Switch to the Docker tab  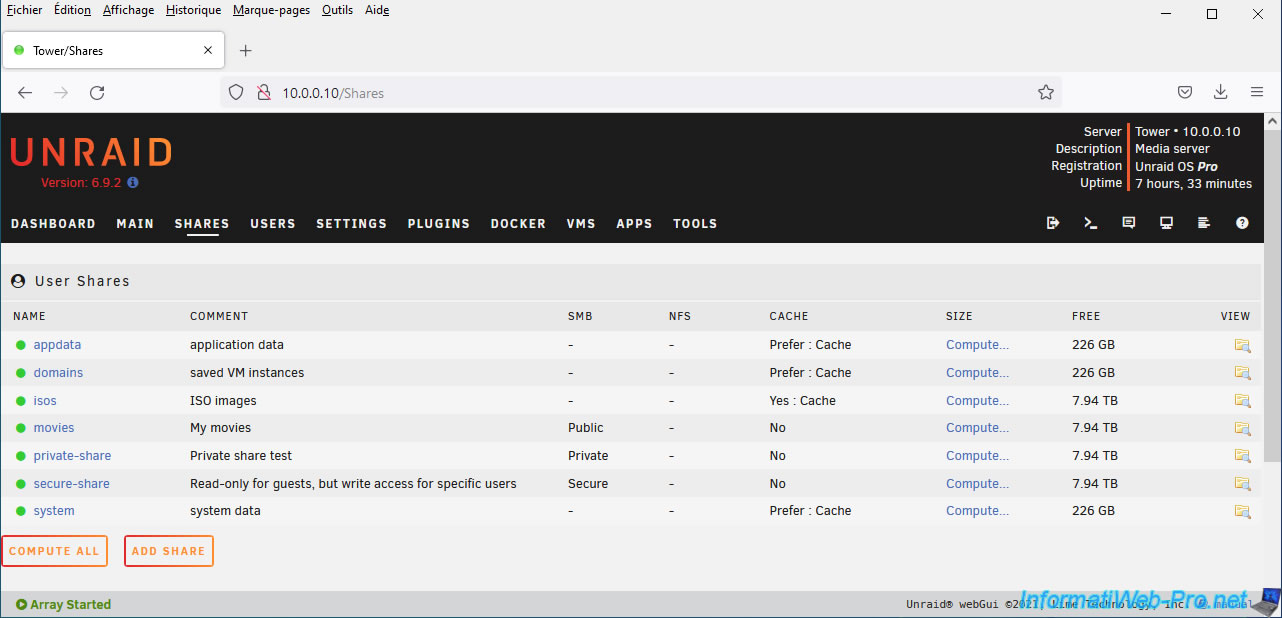coord(518,224)
